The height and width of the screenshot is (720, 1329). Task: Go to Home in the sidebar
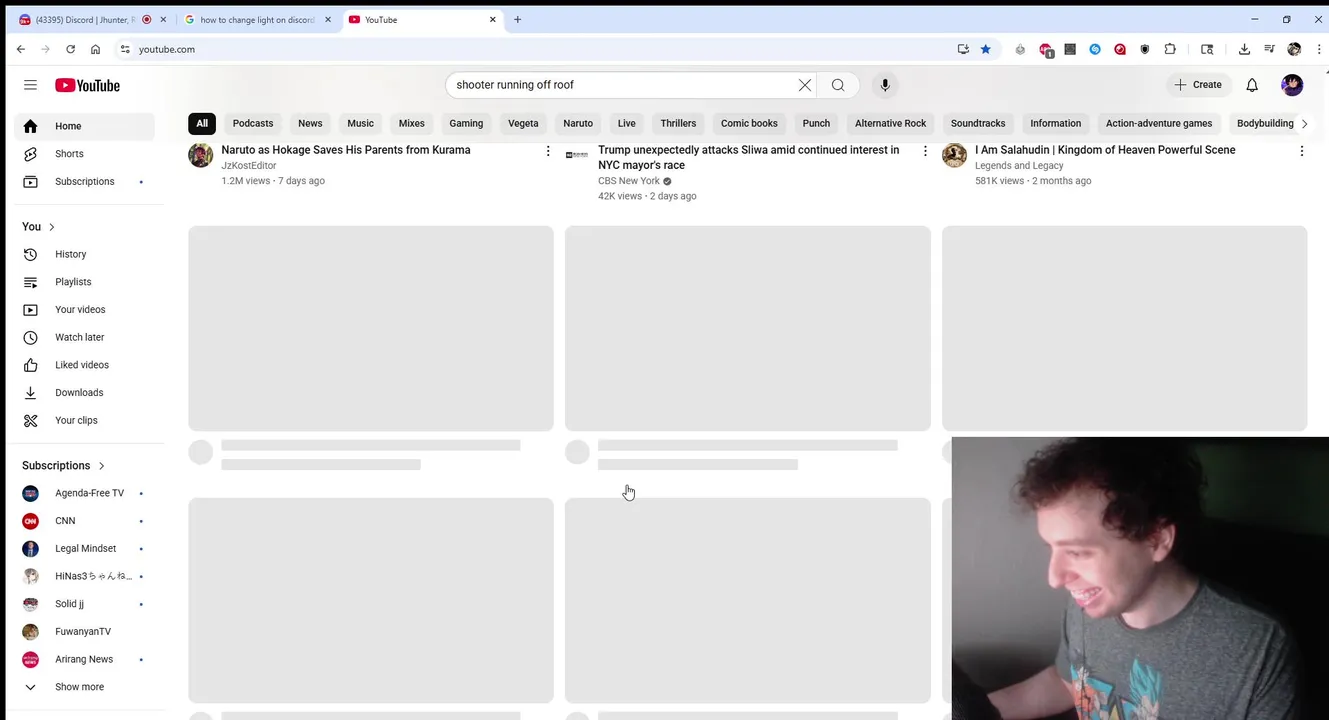pos(85,126)
